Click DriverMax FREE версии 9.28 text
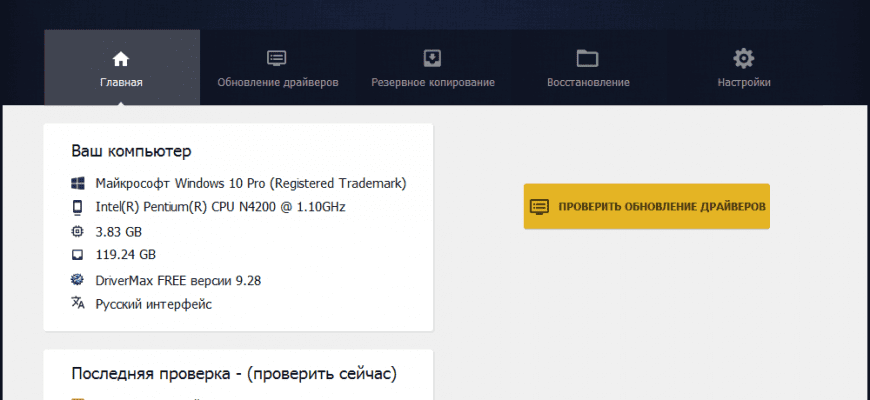870x400 pixels. (x=178, y=281)
